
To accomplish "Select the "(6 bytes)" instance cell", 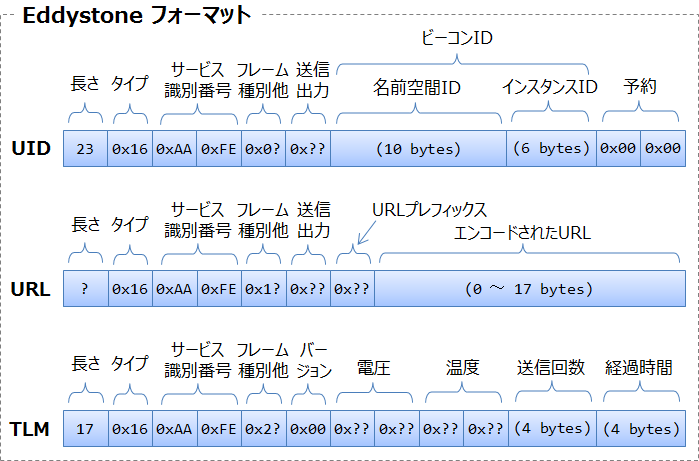I will (551, 148).
